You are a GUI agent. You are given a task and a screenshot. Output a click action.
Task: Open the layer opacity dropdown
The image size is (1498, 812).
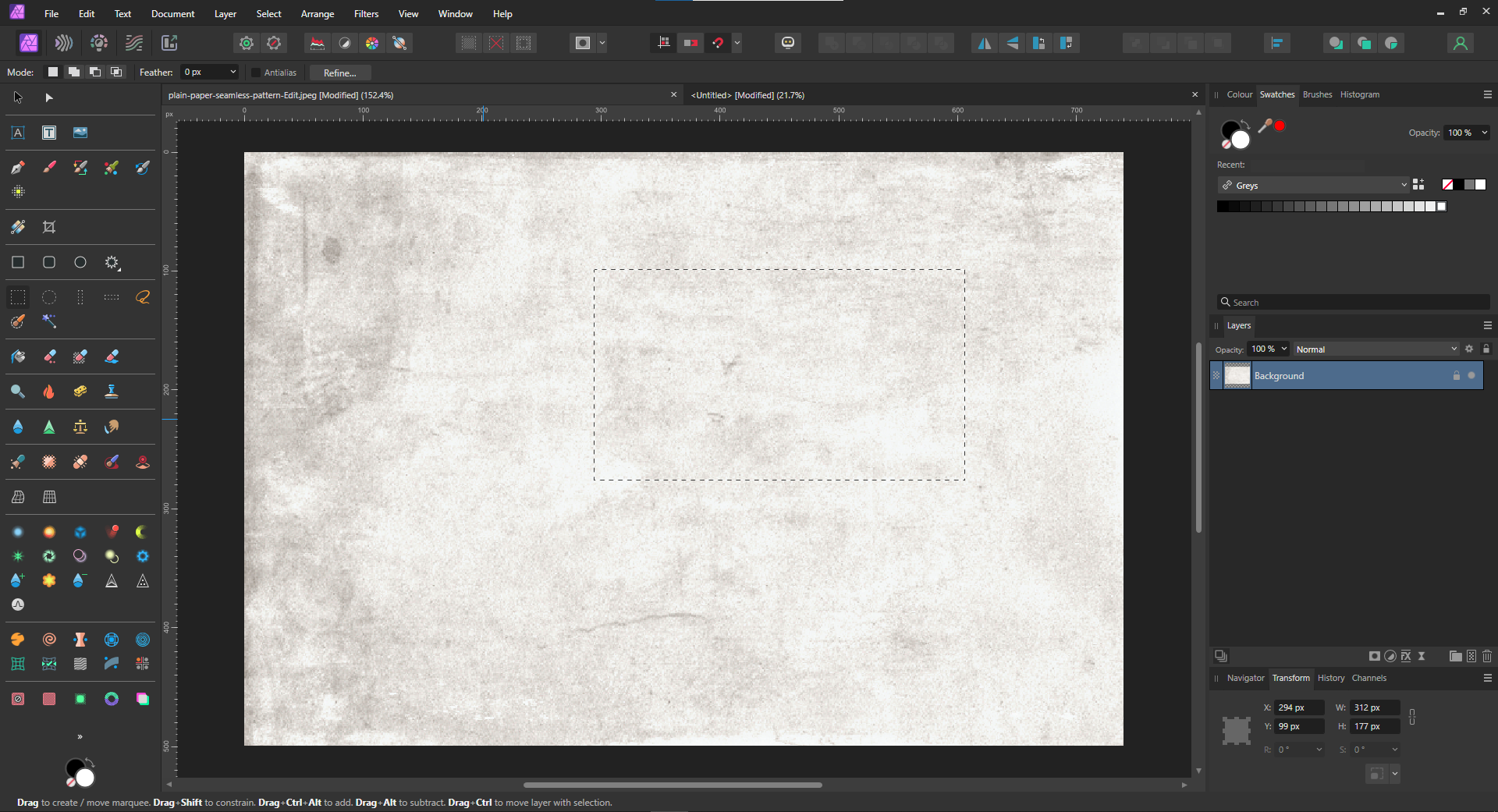tap(1283, 349)
